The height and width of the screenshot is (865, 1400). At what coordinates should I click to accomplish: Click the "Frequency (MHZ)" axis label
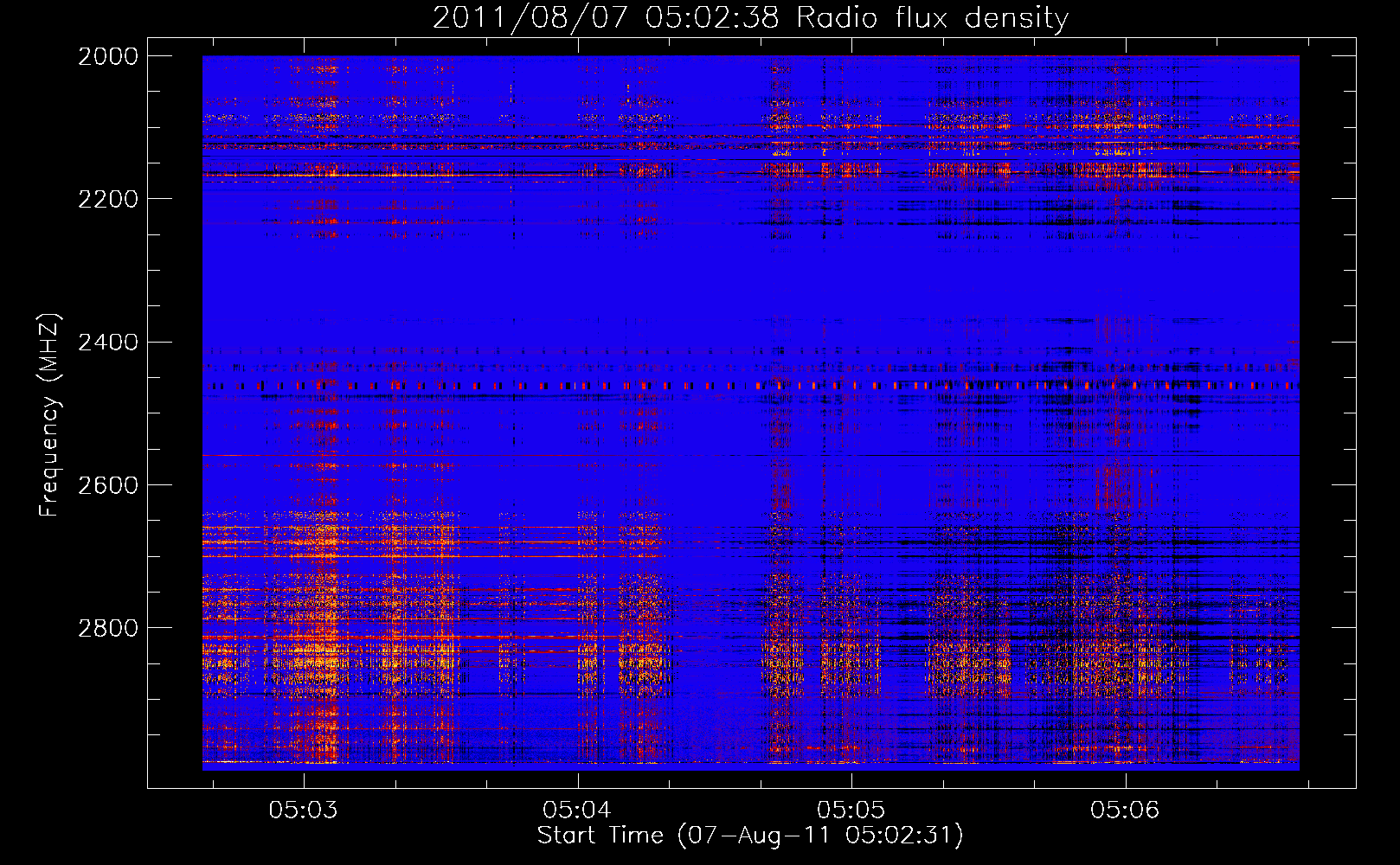pos(48,415)
